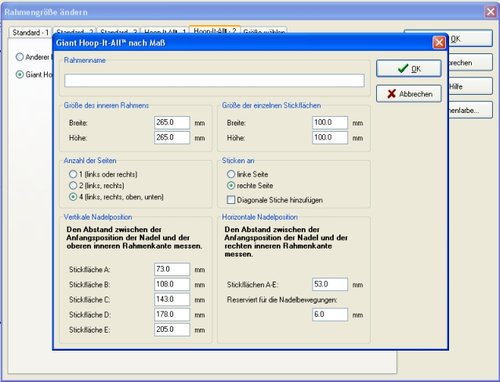The height and width of the screenshot is (382, 500).
Task: Click Größe der einzelnen Stickflächen label
Action: point(271,105)
